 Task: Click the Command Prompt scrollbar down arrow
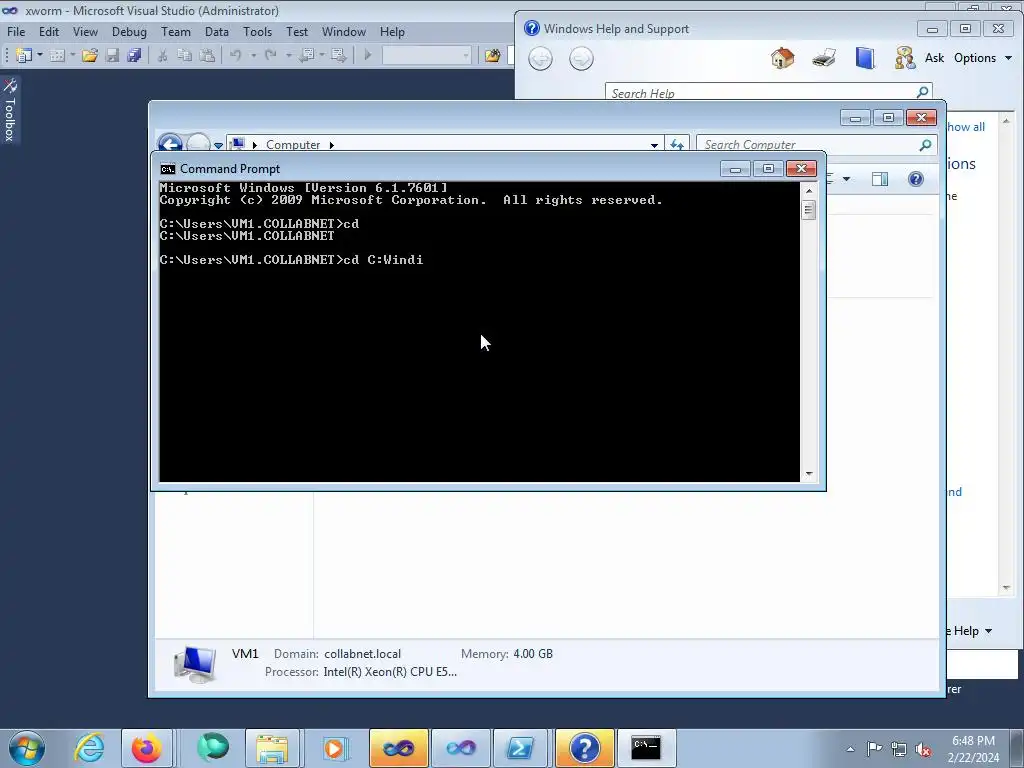809,474
